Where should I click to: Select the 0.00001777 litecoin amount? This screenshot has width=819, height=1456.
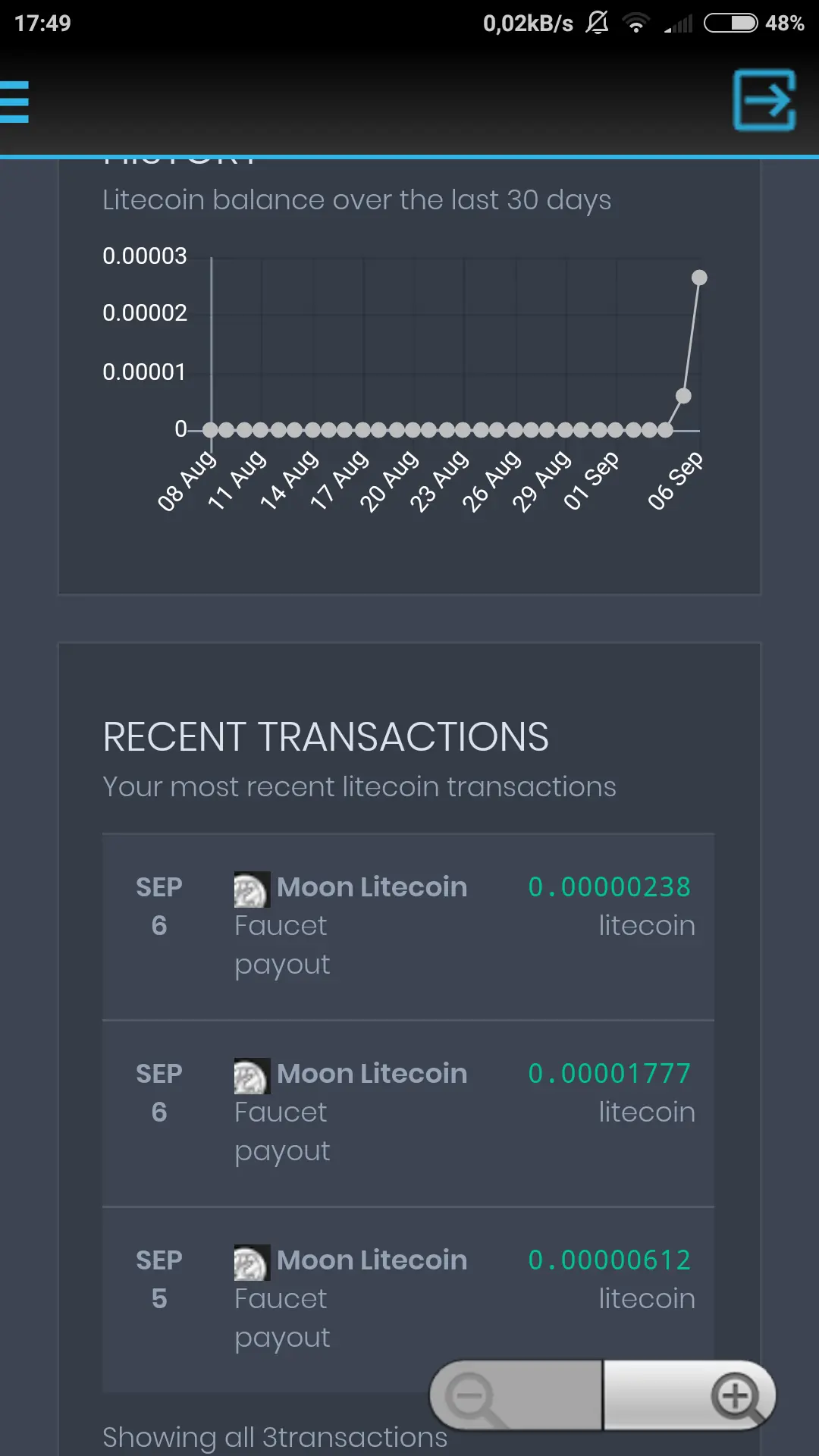(x=610, y=1074)
